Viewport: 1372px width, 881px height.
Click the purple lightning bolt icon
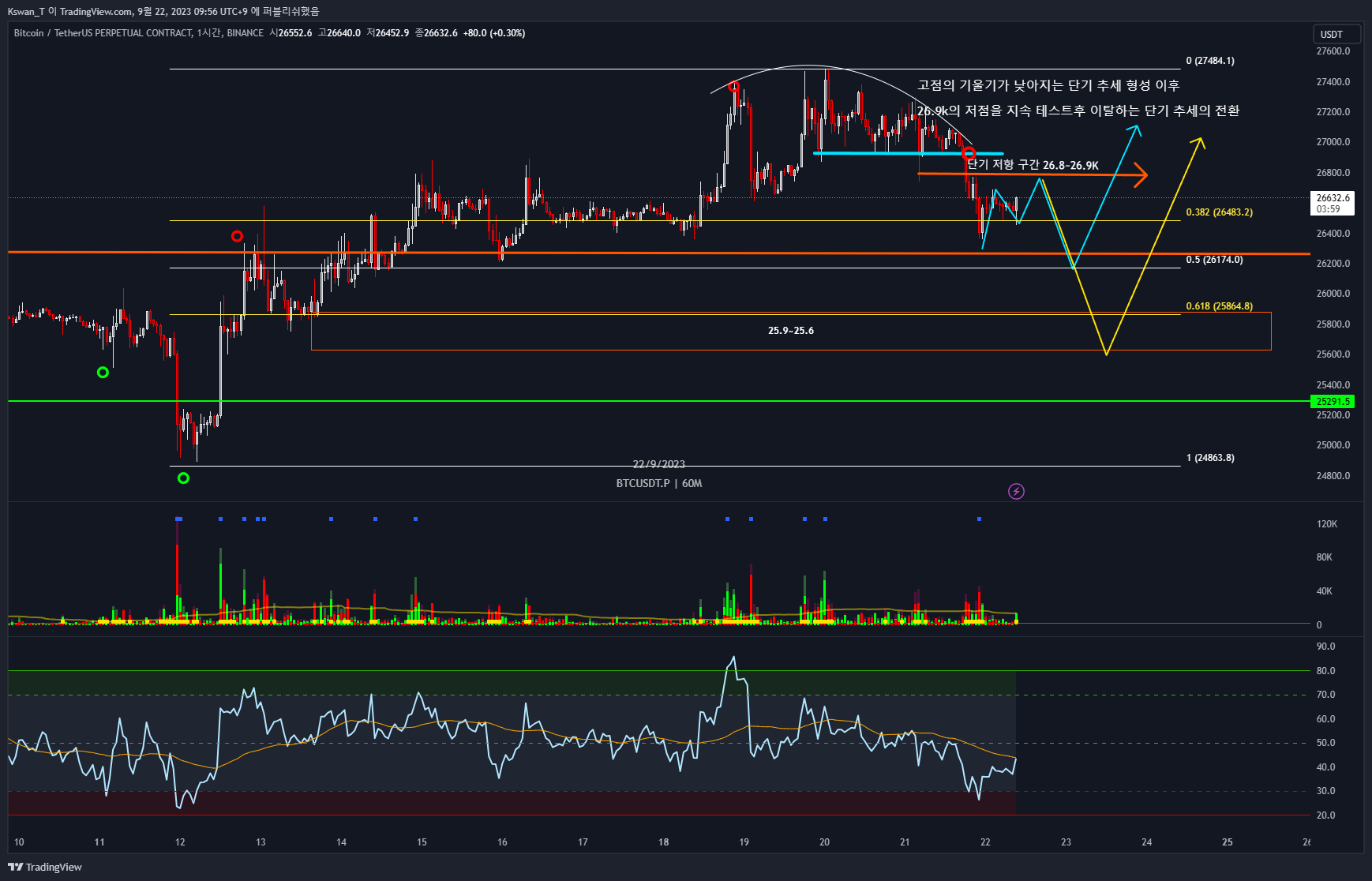1017,492
